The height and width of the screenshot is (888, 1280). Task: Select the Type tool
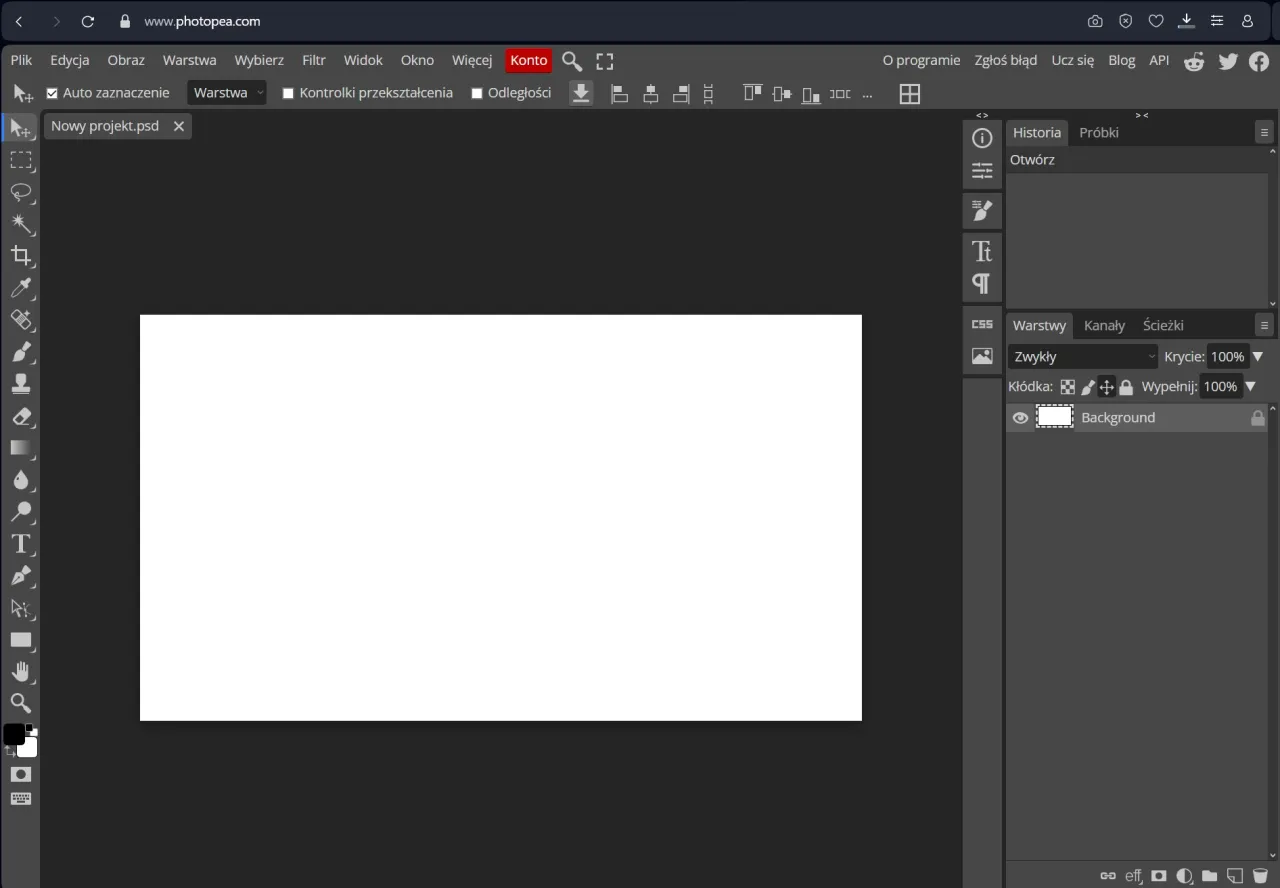[x=22, y=544]
